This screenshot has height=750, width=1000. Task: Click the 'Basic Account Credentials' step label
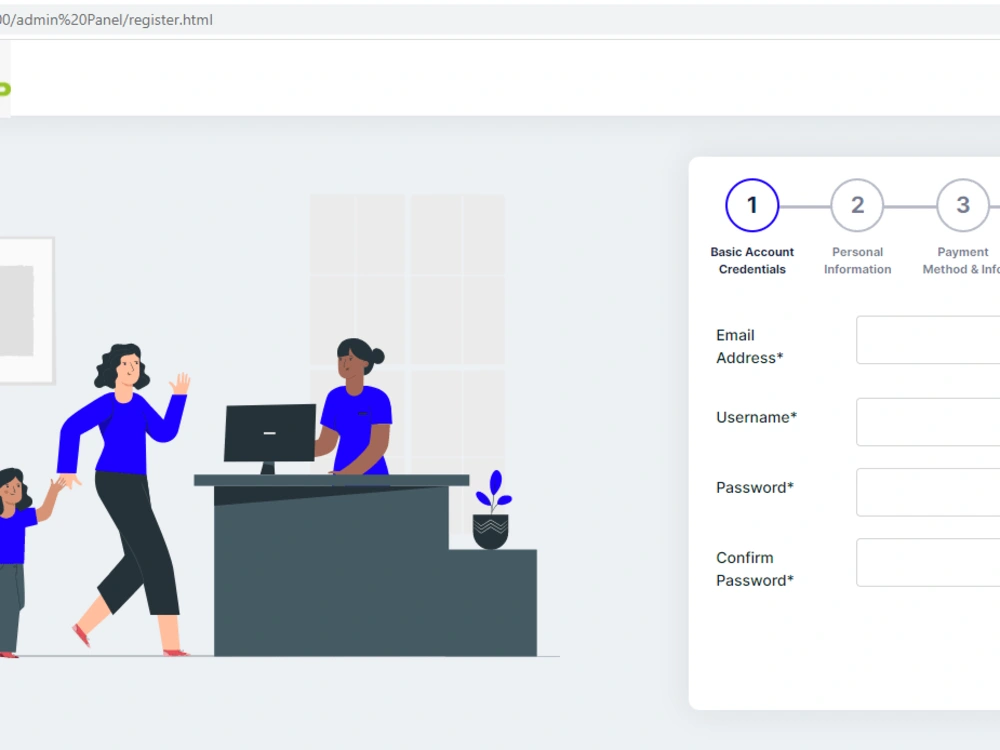click(x=752, y=261)
